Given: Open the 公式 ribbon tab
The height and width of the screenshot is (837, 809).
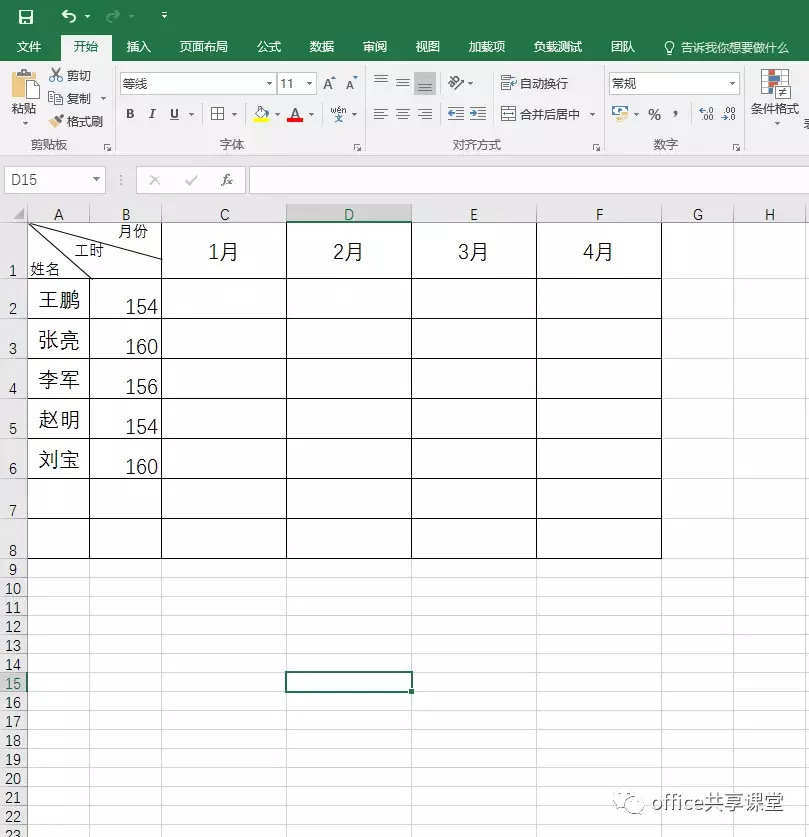Looking at the screenshot, I should pyautogui.click(x=268, y=46).
